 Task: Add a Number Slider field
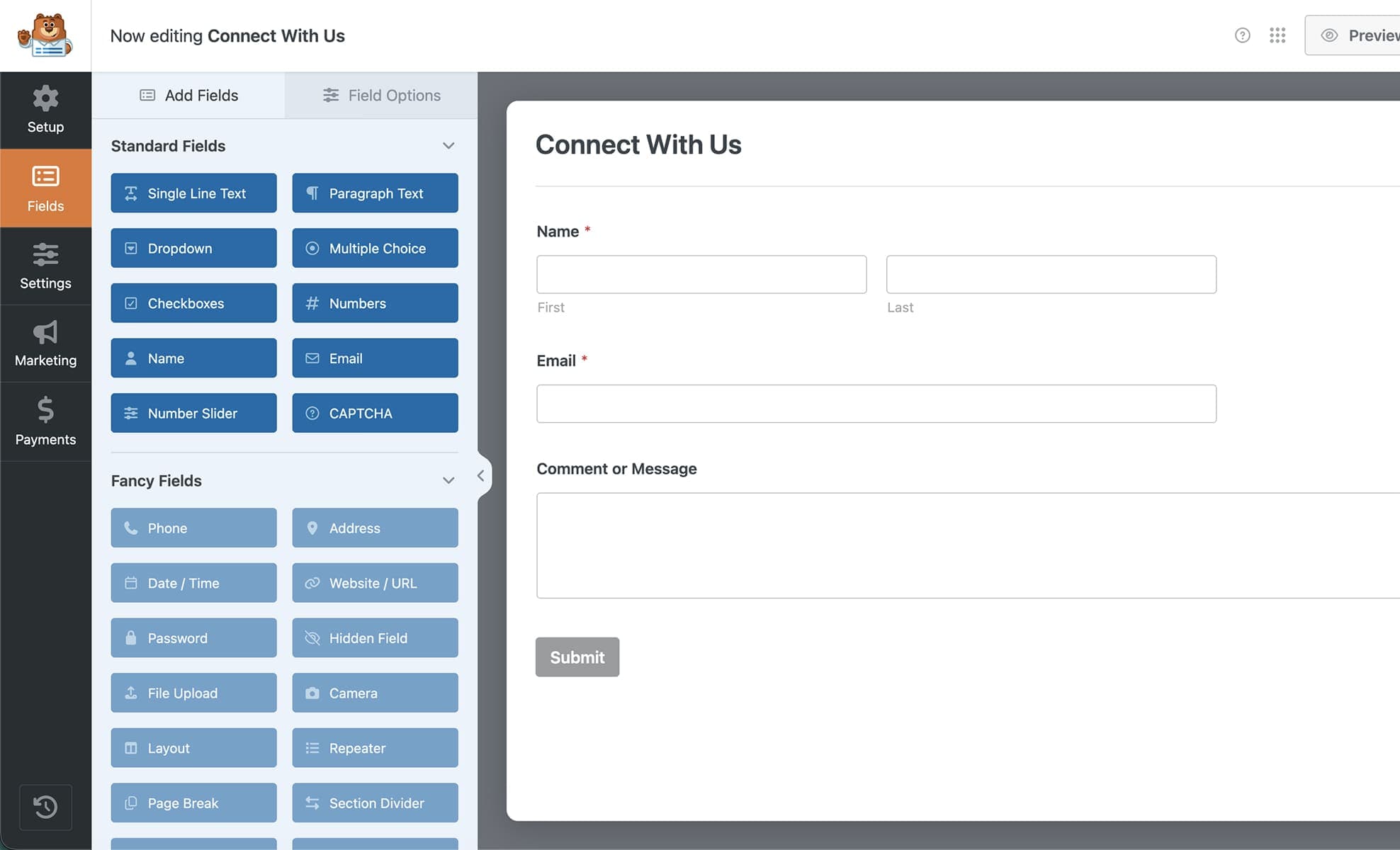[193, 413]
